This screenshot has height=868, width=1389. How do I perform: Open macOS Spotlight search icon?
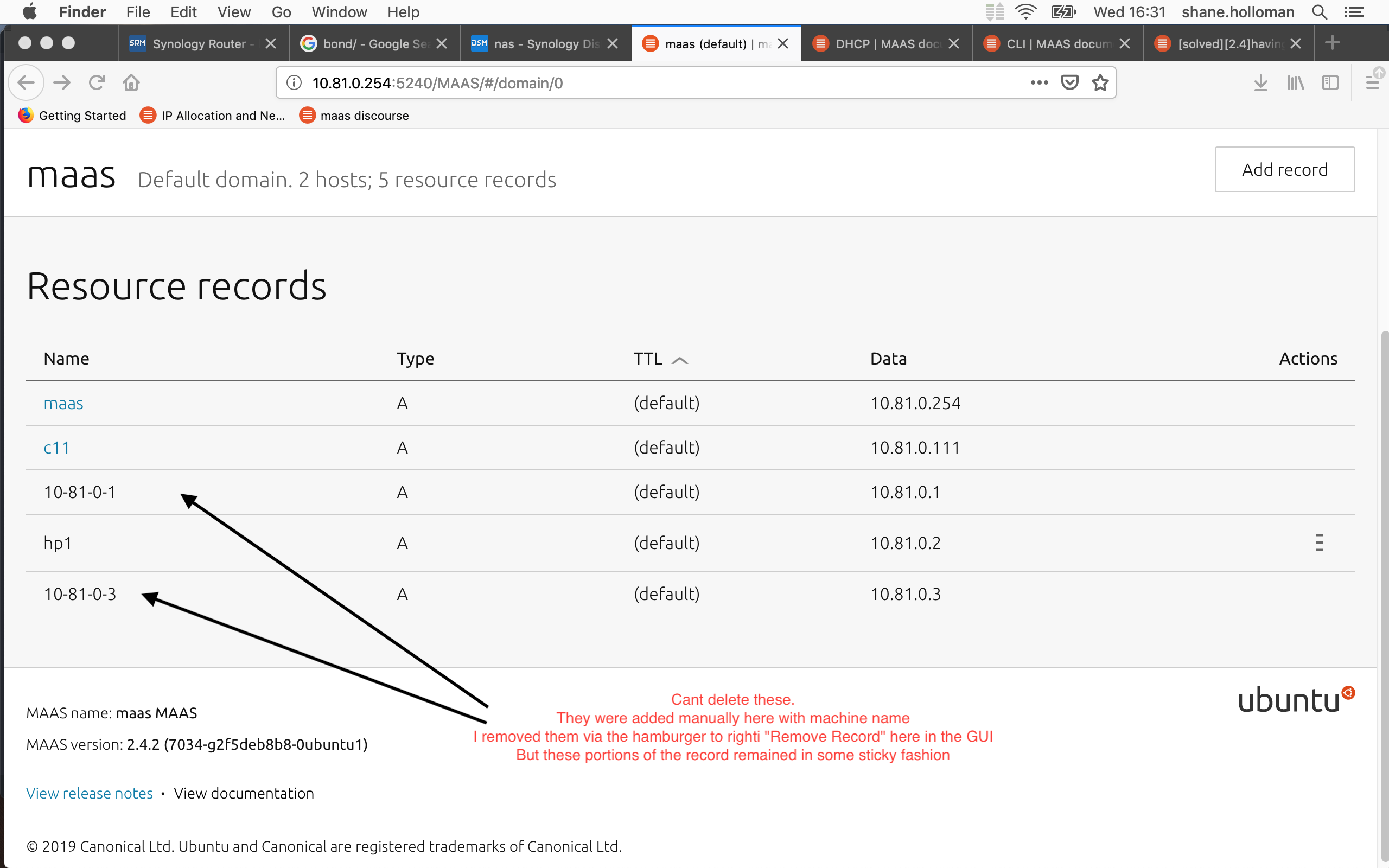click(1320, 12)
